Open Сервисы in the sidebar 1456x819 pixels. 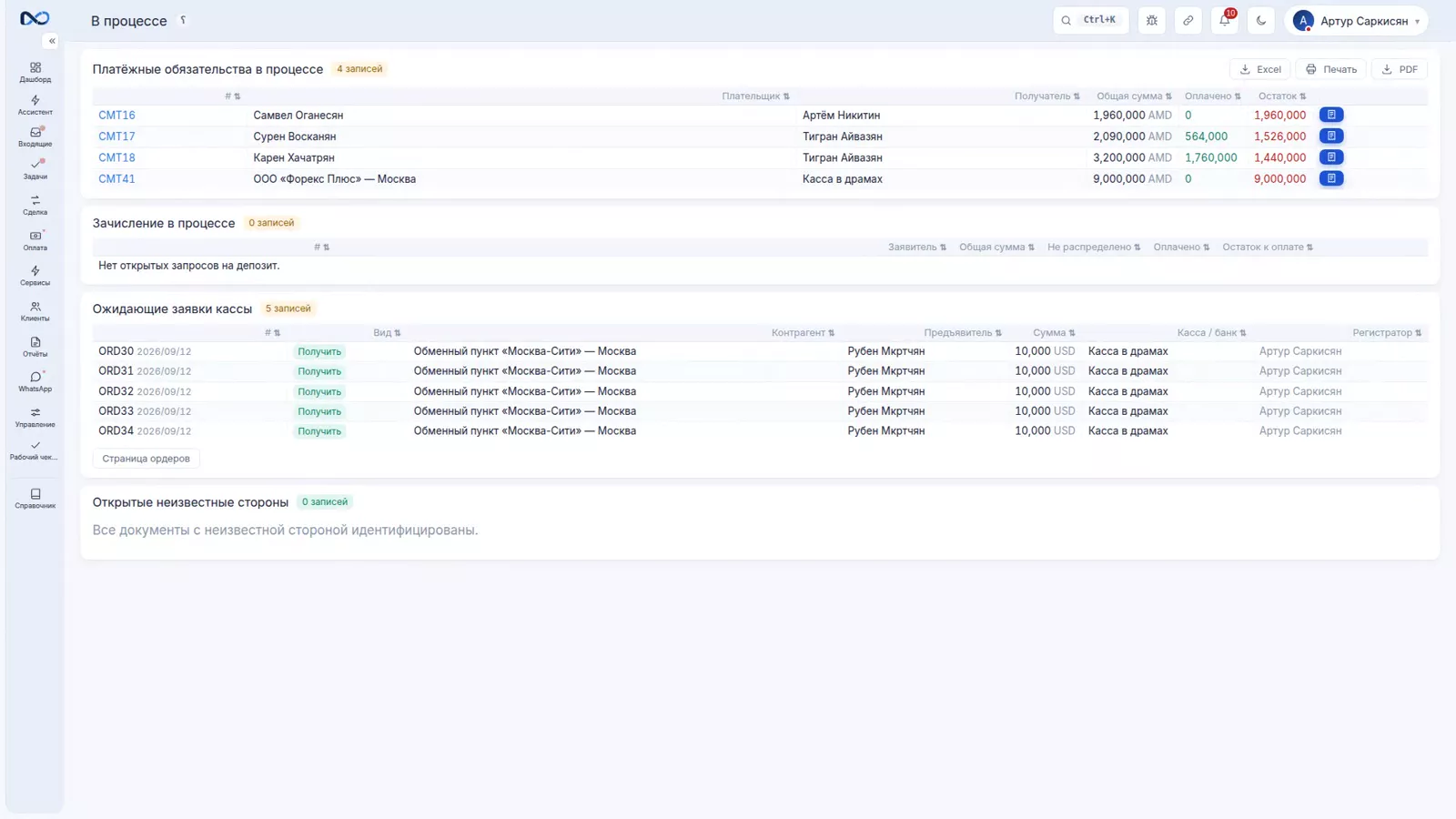click(35, 276)
